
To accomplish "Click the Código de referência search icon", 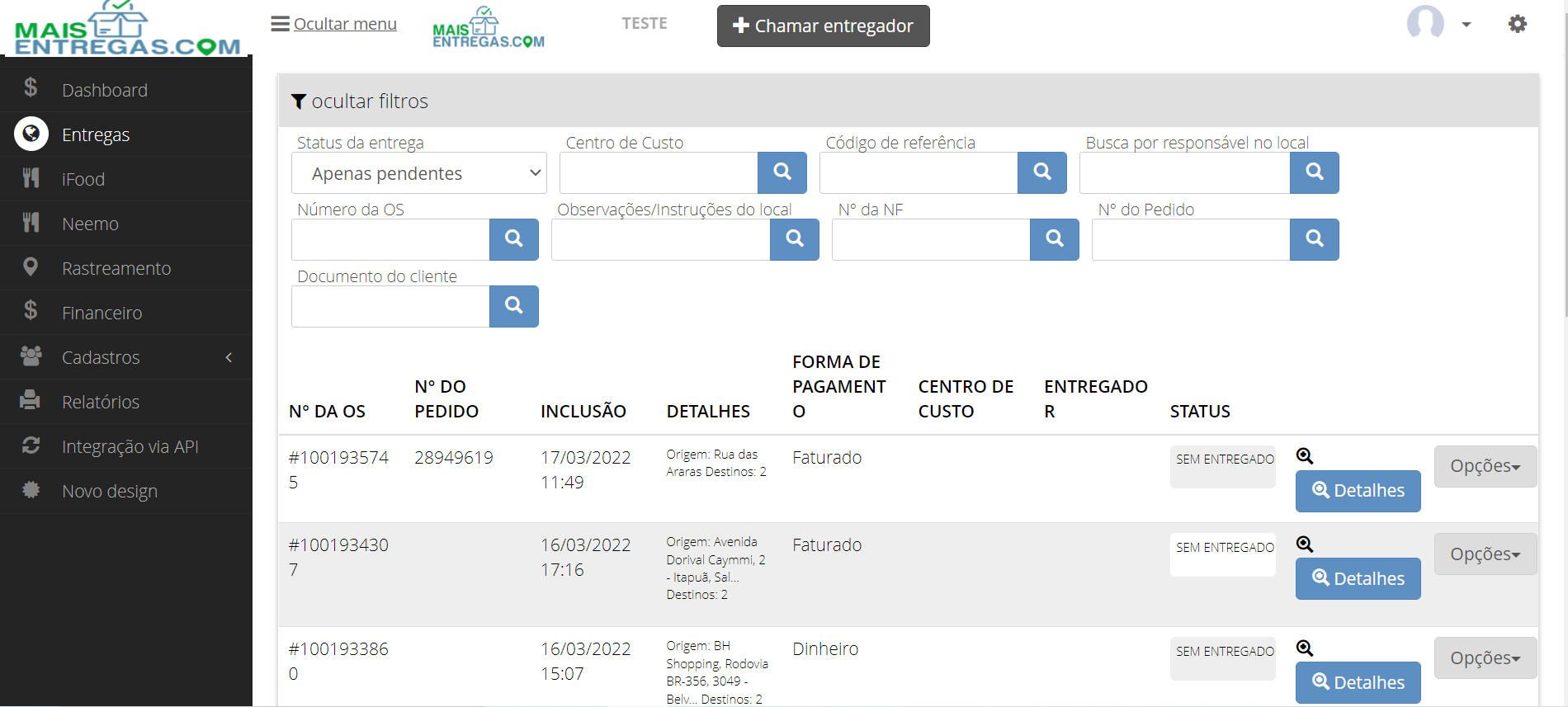I will [1042, 172].
